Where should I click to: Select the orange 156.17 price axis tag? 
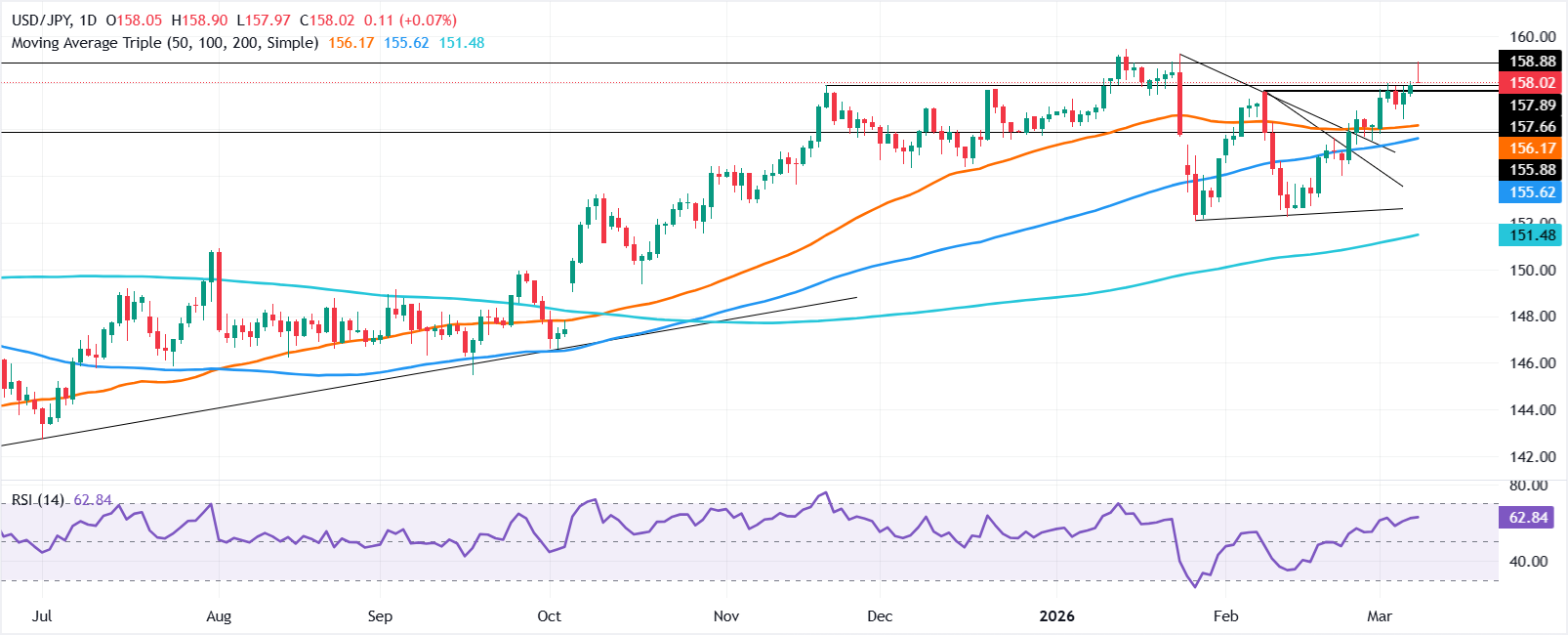[x=1532, y=148]
